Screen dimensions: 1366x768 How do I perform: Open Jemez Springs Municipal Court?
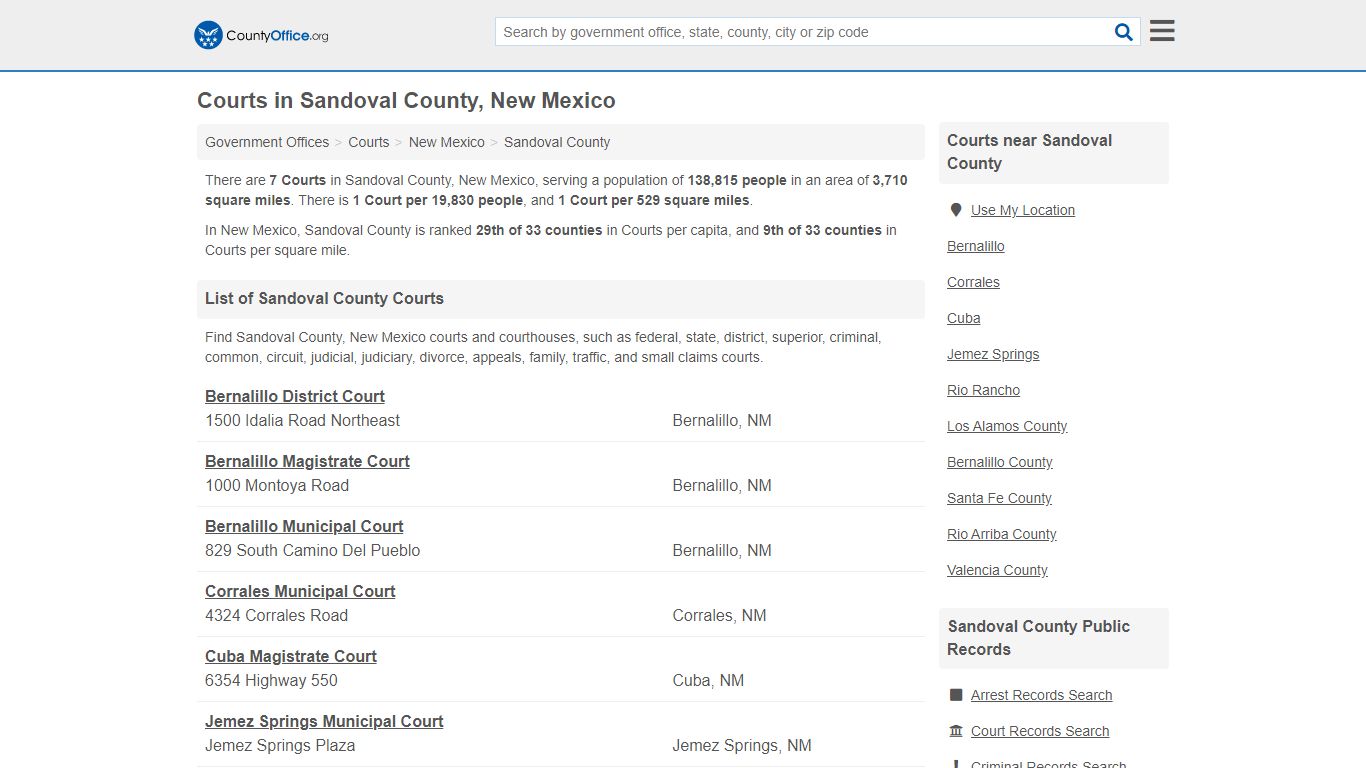pyautogui.click(x=324, y=721)
